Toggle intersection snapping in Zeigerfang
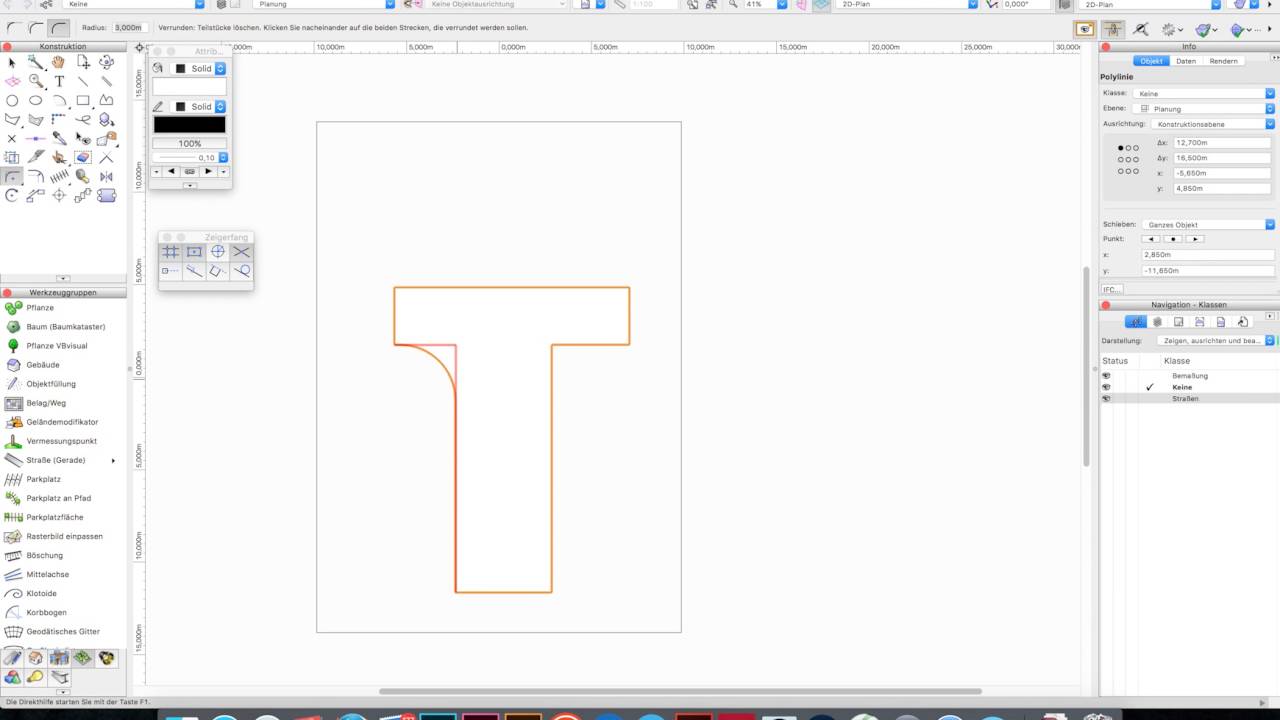1280x720 pixels. (241, 252)
